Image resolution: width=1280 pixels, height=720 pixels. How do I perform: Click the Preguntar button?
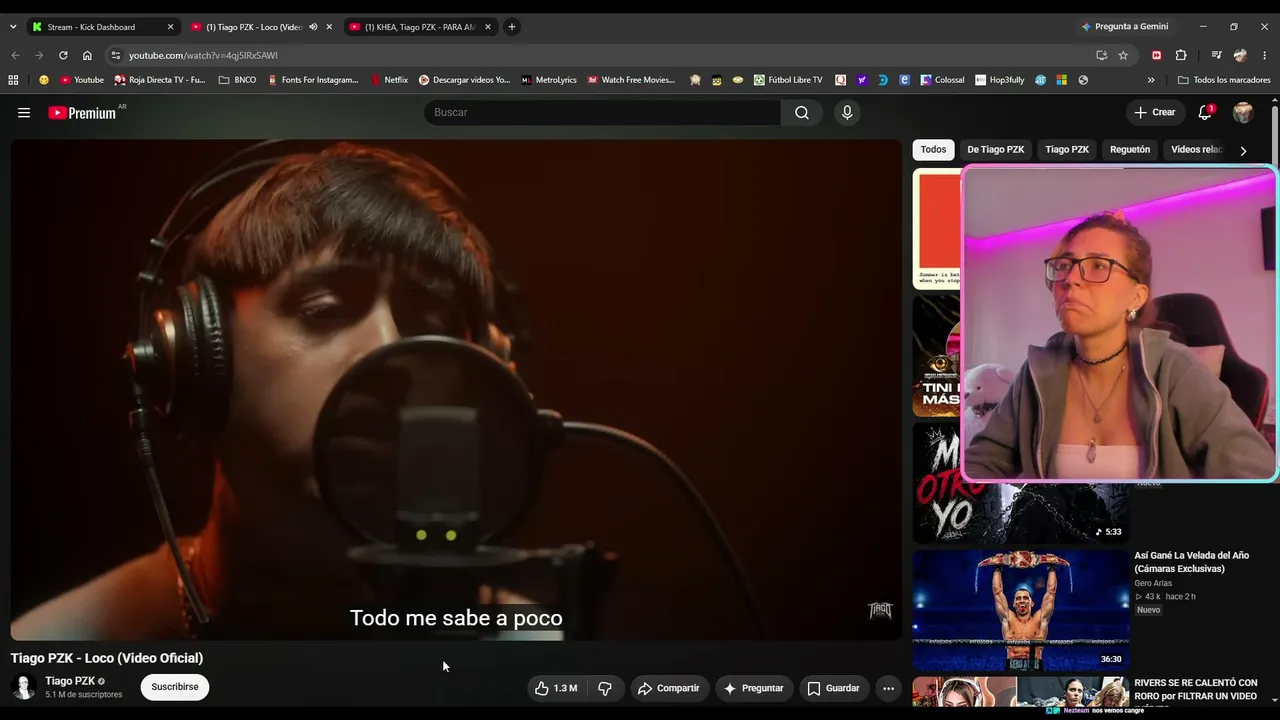point(753,688)
